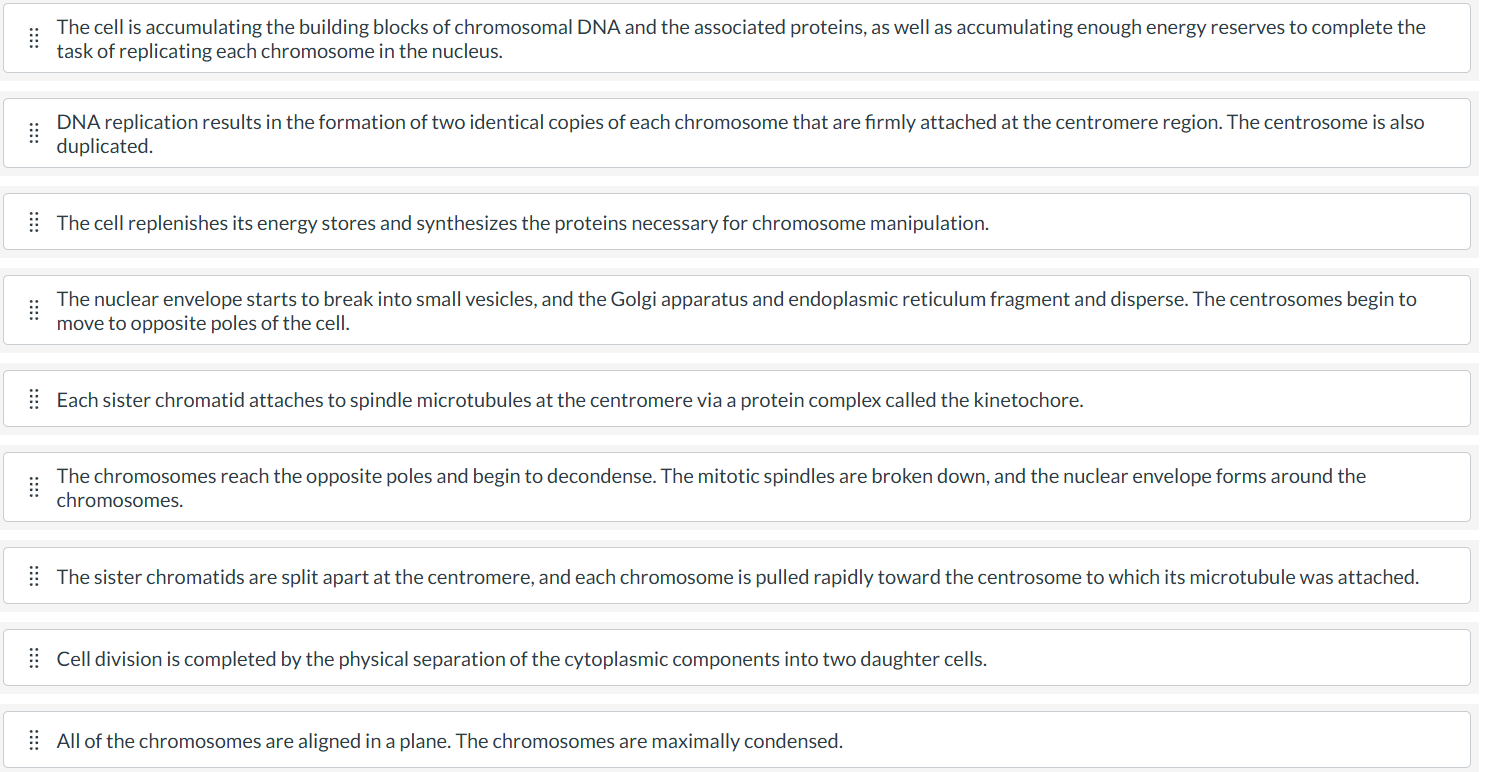Select the card mentioning Golgi apparatus fragmentation
1491x772 pixels.
[x=740, y=310]
